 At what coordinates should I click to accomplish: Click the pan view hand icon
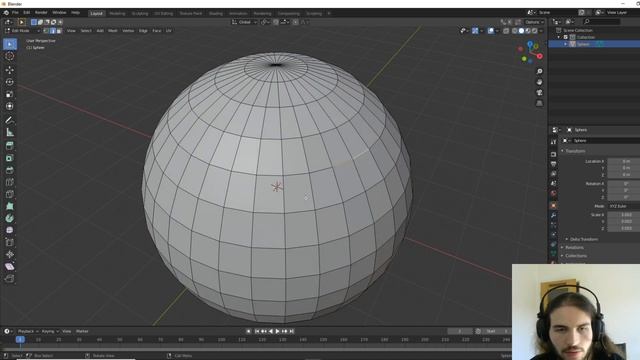540,82
